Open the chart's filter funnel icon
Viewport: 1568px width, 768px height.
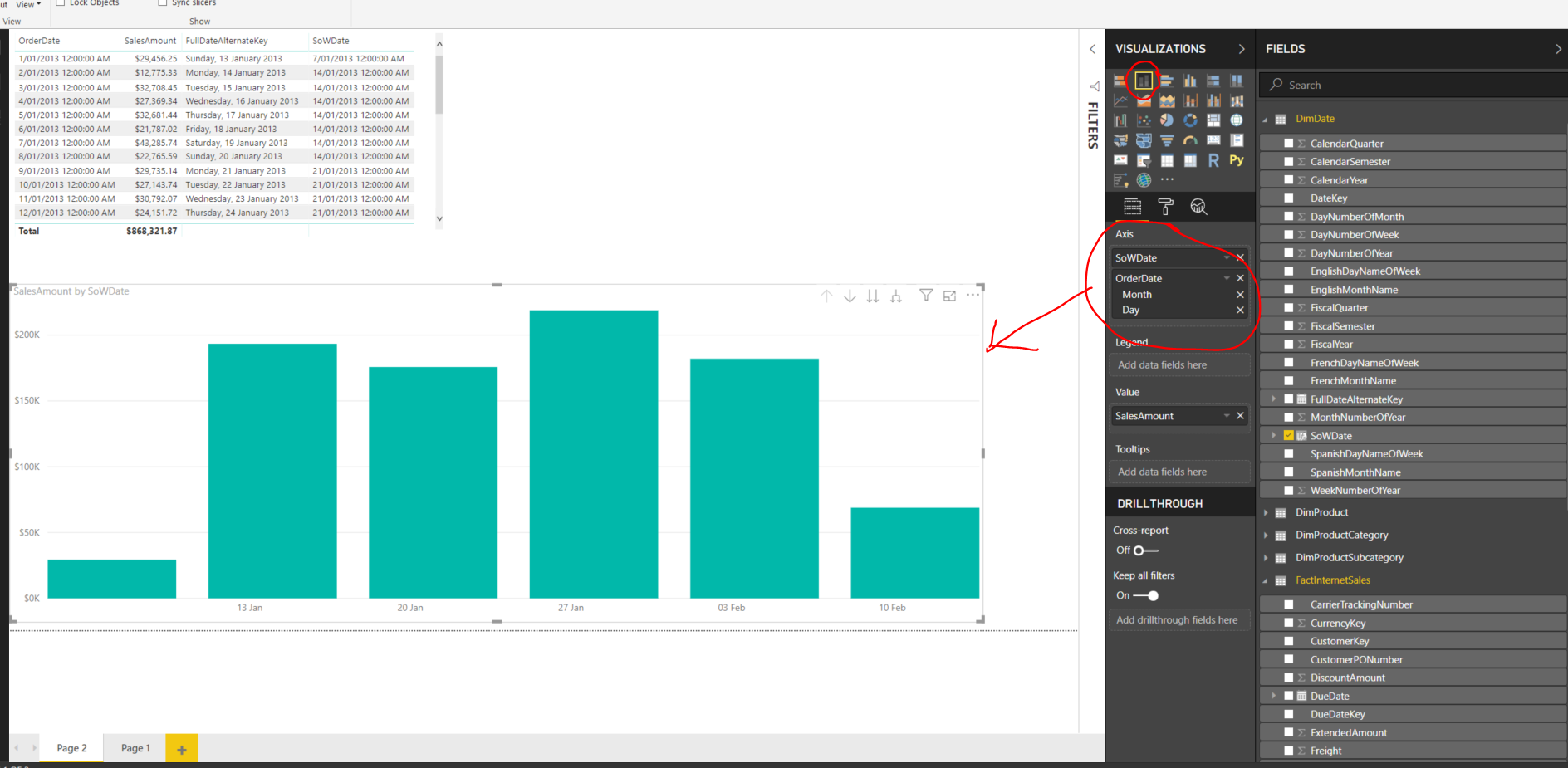click(926, 295)
